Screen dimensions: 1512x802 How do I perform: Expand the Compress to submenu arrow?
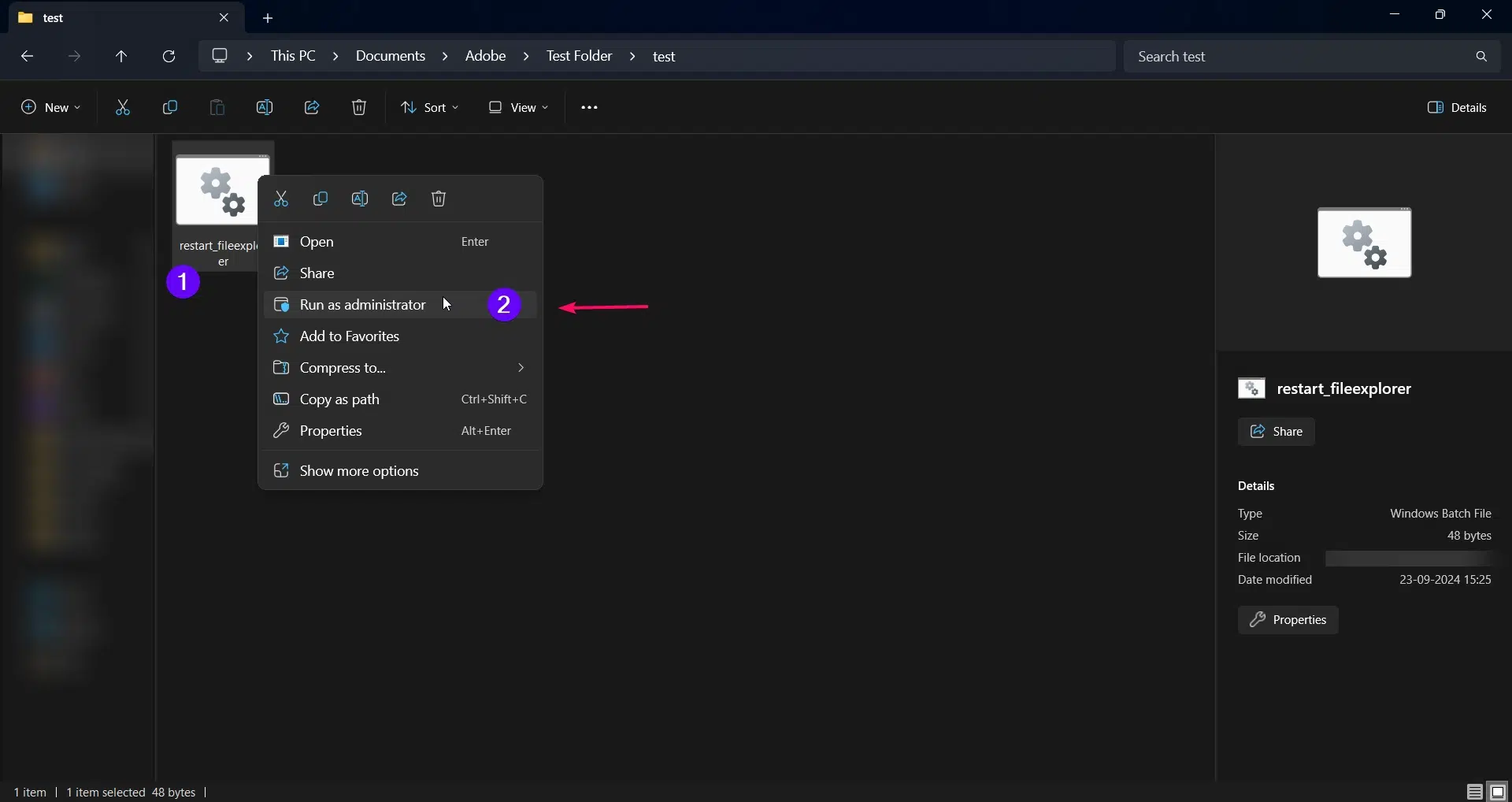point(521,368)
